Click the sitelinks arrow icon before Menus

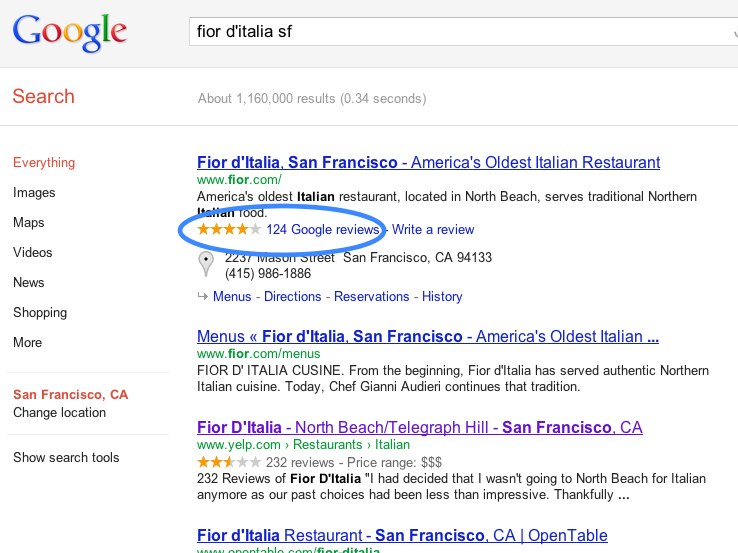(202, 296)
